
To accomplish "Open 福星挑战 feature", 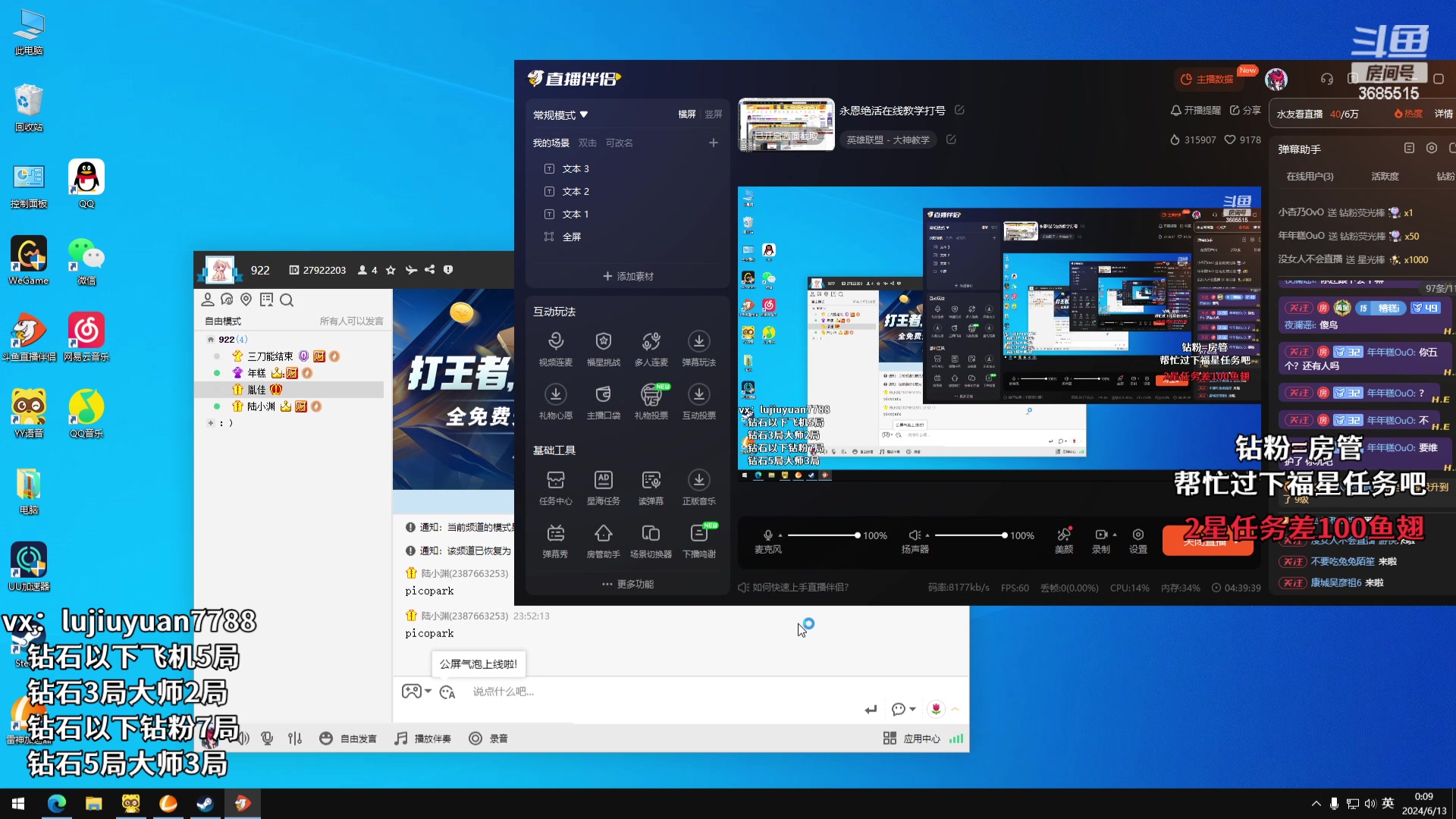I will (603, 349).
